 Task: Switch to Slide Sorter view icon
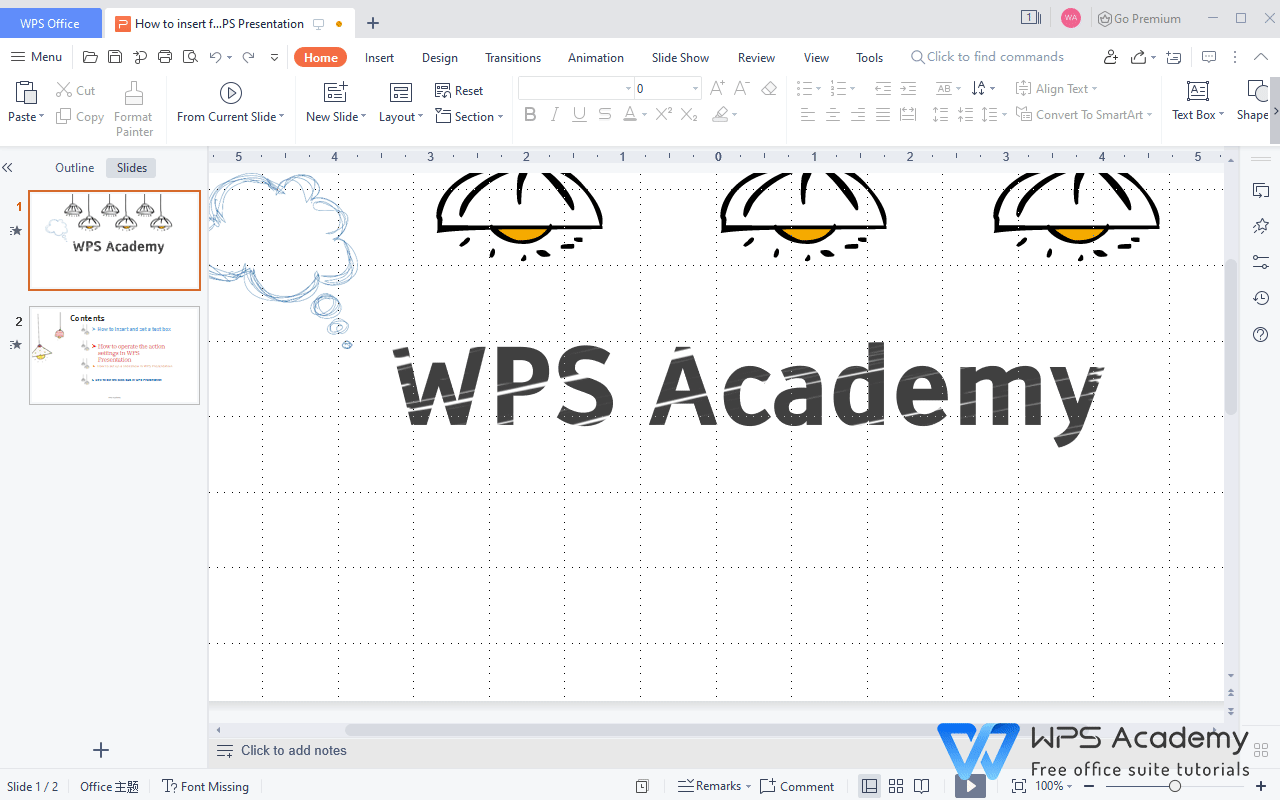point(896,786)
